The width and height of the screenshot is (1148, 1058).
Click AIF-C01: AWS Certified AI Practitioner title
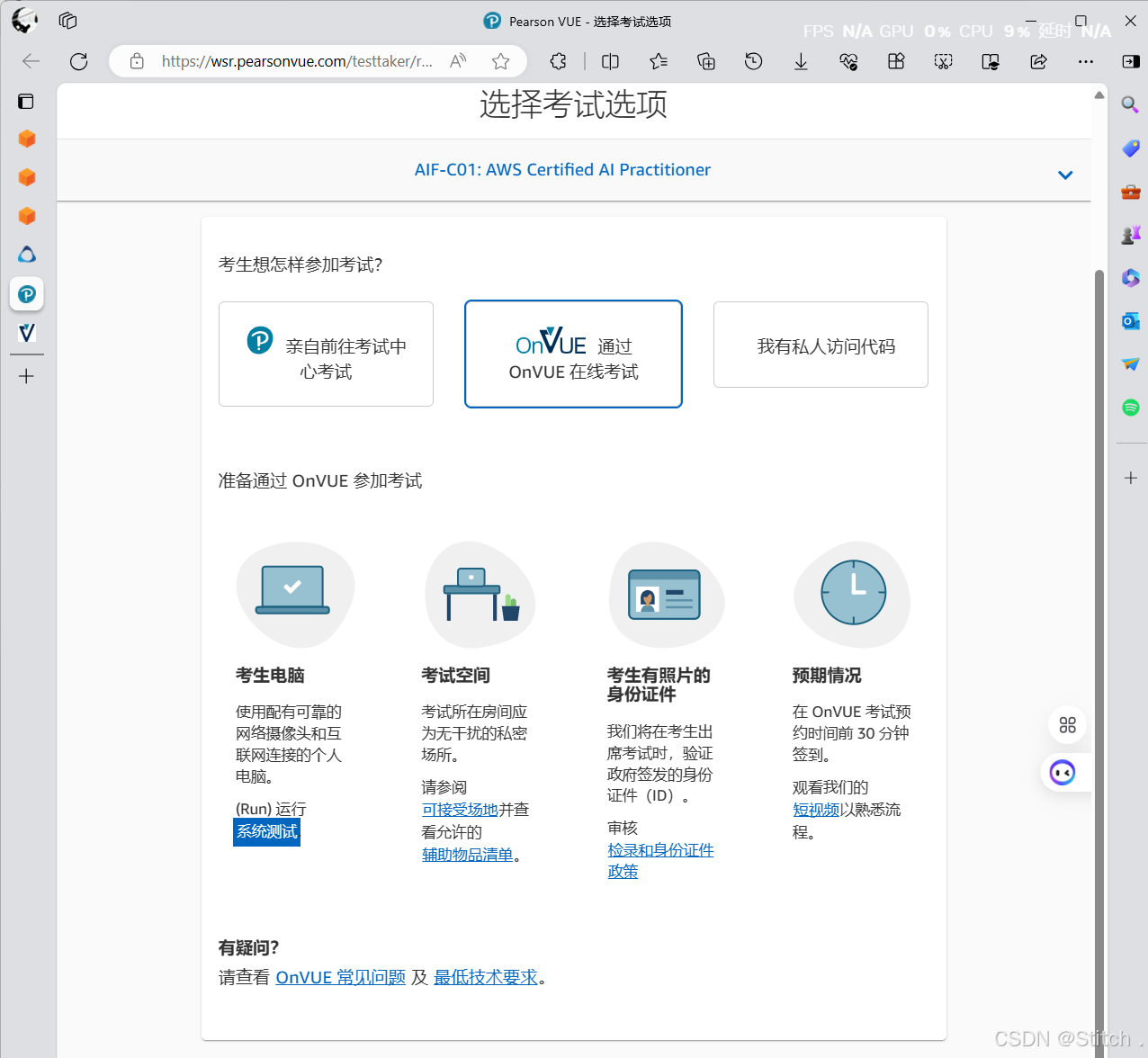[562, 170]
